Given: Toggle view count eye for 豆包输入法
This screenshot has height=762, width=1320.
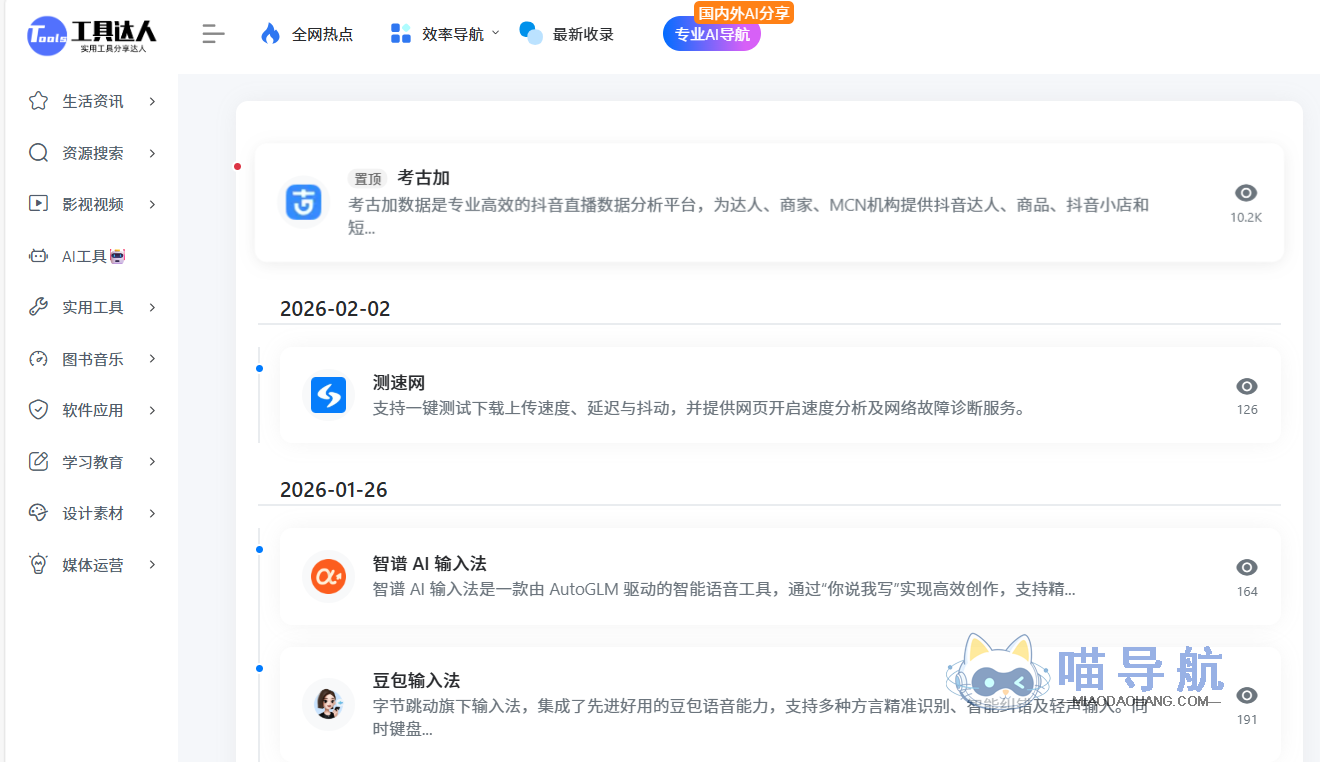Looking at the screenshot, I should 1246,695.
